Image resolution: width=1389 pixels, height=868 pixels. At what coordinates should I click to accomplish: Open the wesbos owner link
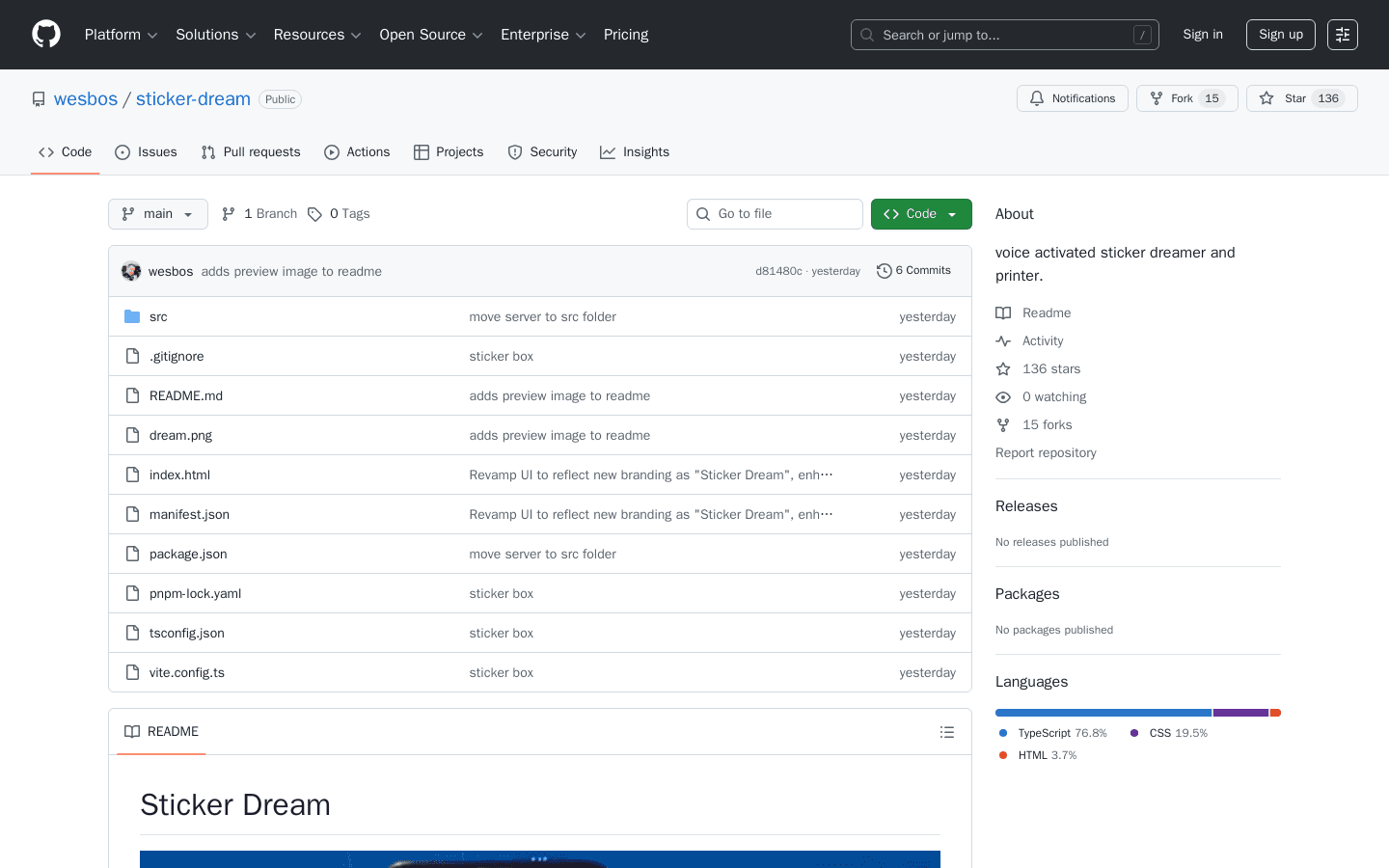pyautogui.click(x=86, y=99)
